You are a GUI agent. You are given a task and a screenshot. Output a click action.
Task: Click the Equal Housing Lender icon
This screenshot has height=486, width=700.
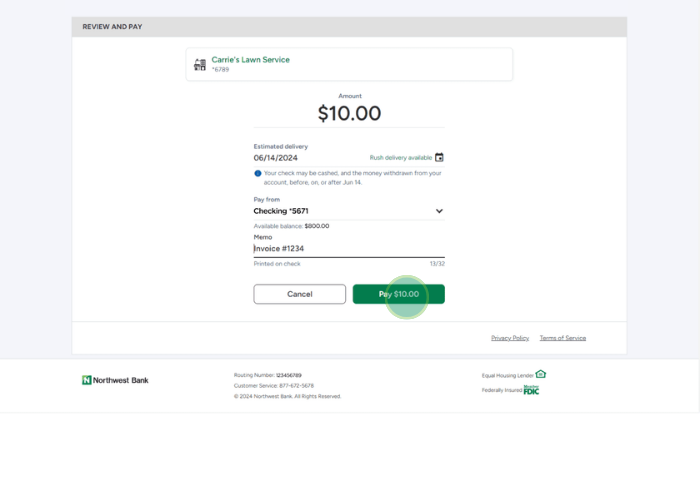(541, 374)
